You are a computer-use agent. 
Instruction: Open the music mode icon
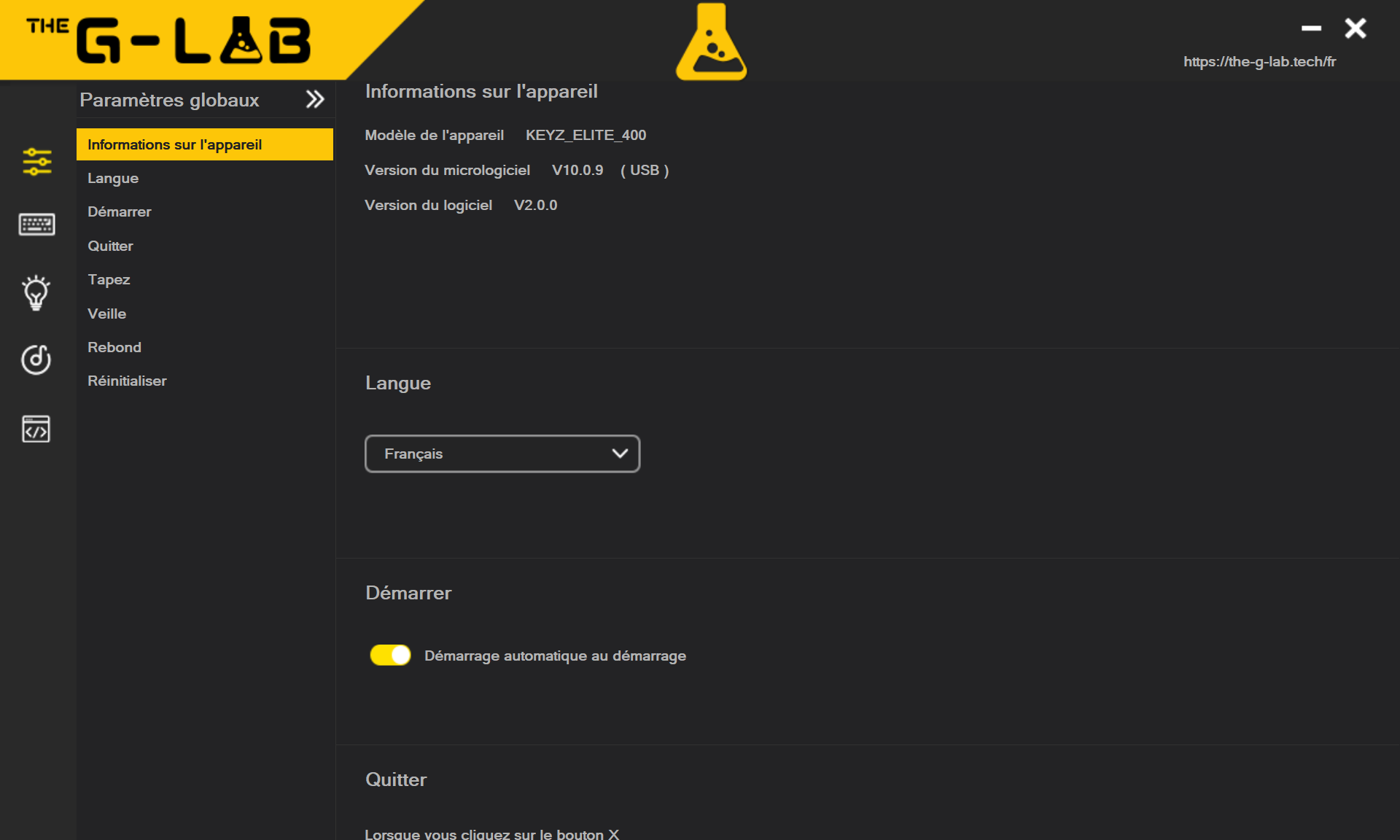pyautogui.click(x=36, y=359)
